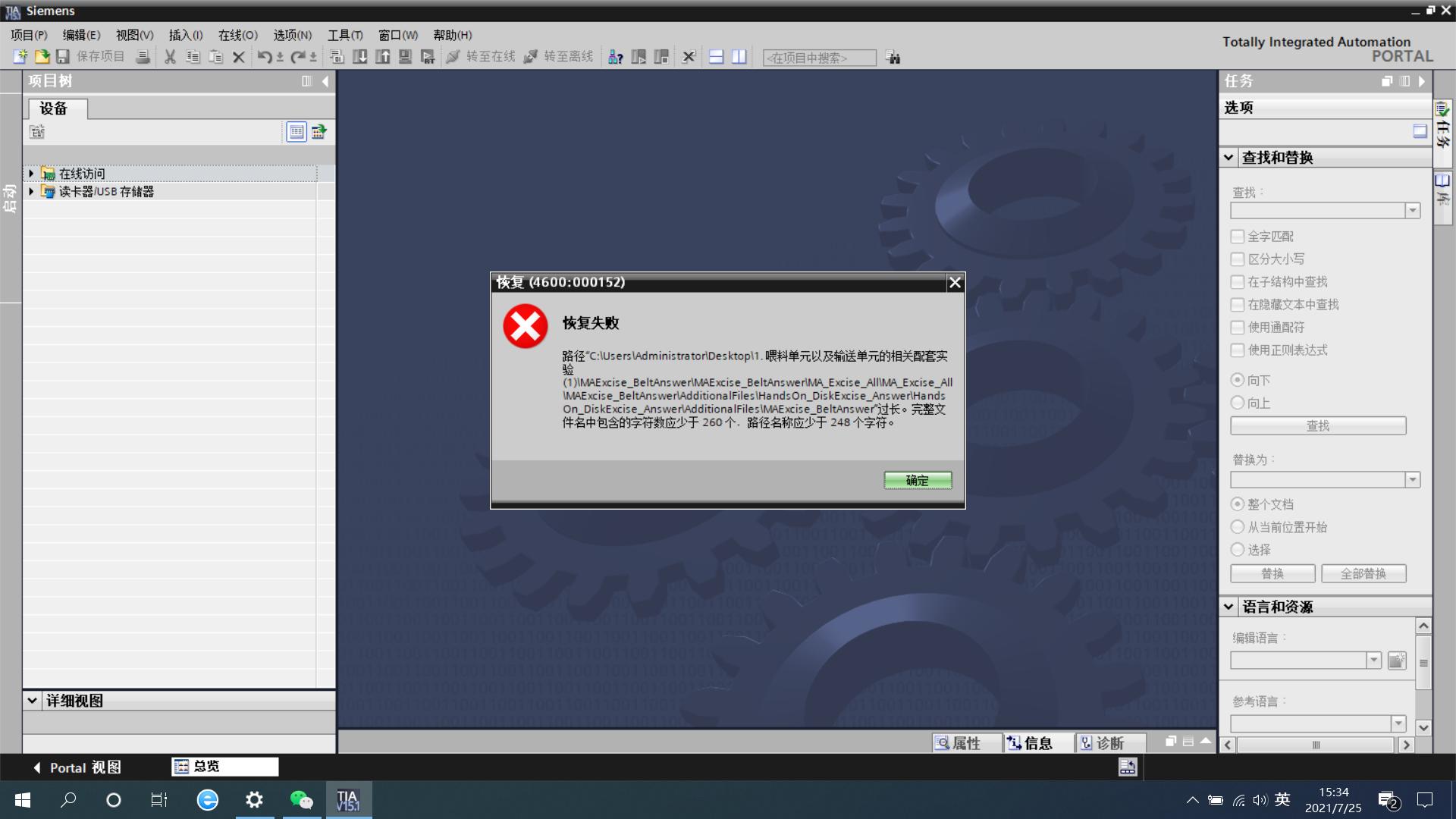Click the binoculars search icon
1456x819 pixels.
[893, 58]
